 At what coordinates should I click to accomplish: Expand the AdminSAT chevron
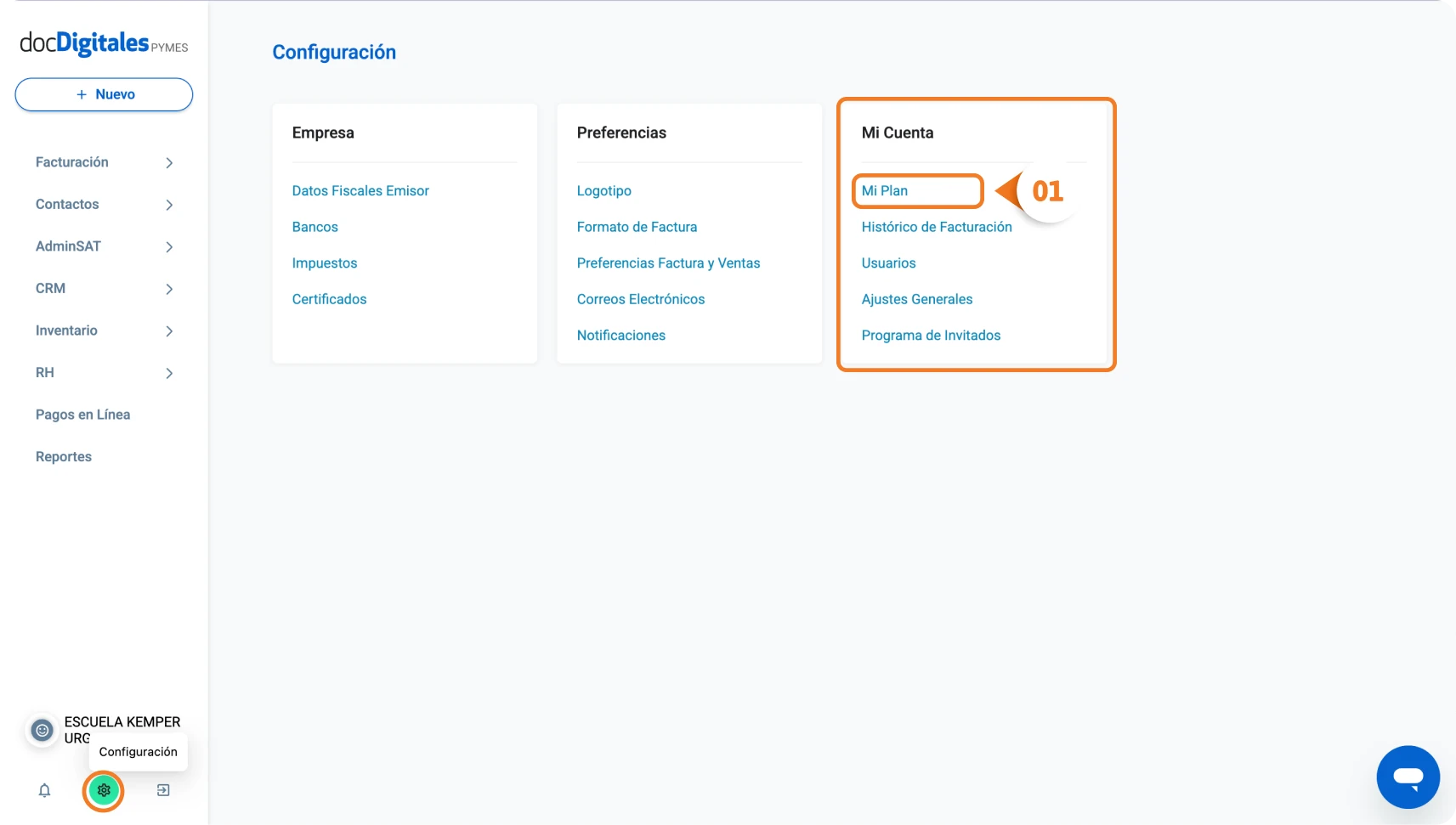point(169,246)
